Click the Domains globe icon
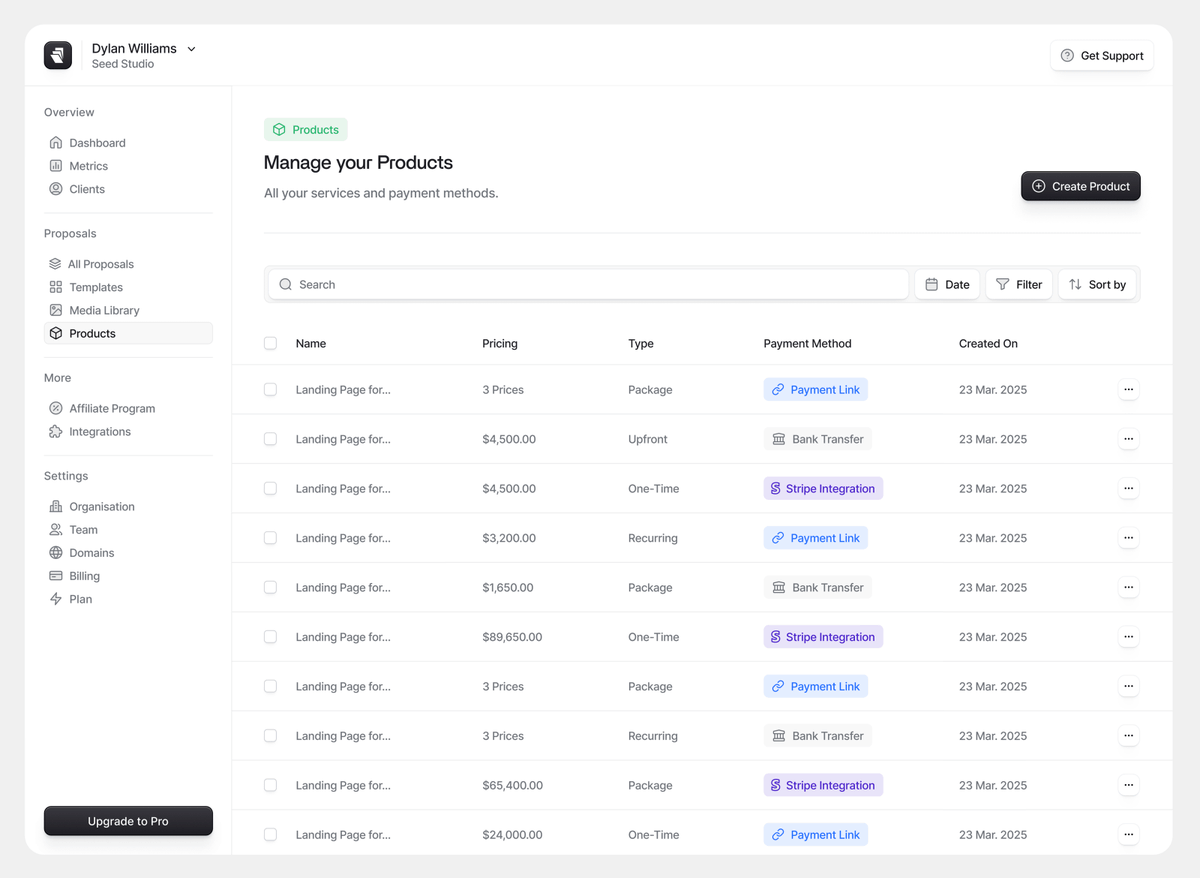This screenshot has height=878, width=1200. click(x=56, y=552)
